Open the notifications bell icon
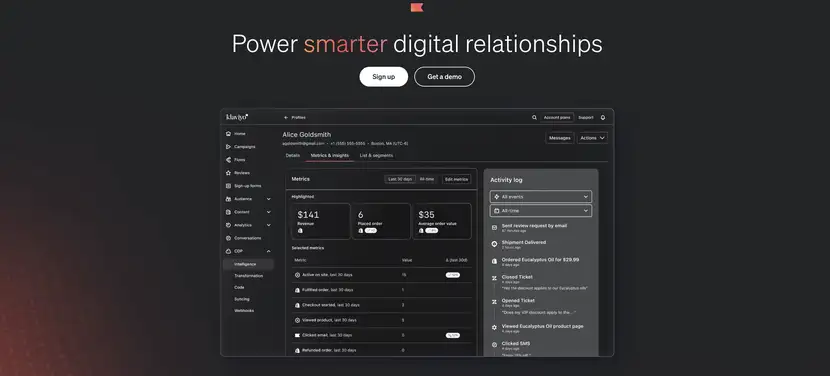This screenshot has width=830, height=376. point(602,118)
